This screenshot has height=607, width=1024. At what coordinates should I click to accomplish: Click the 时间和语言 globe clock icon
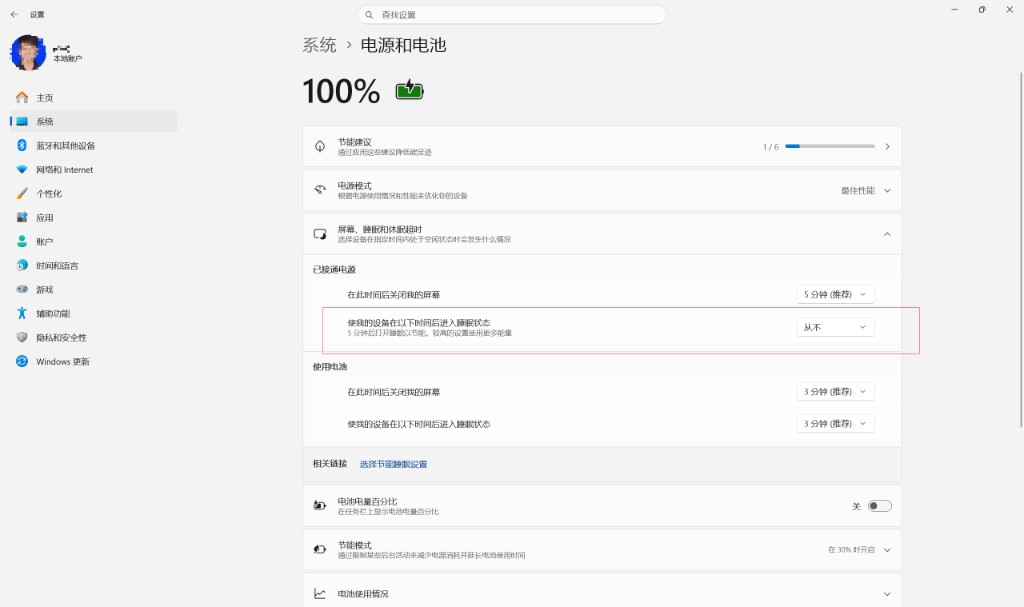(x=22, y=265)
